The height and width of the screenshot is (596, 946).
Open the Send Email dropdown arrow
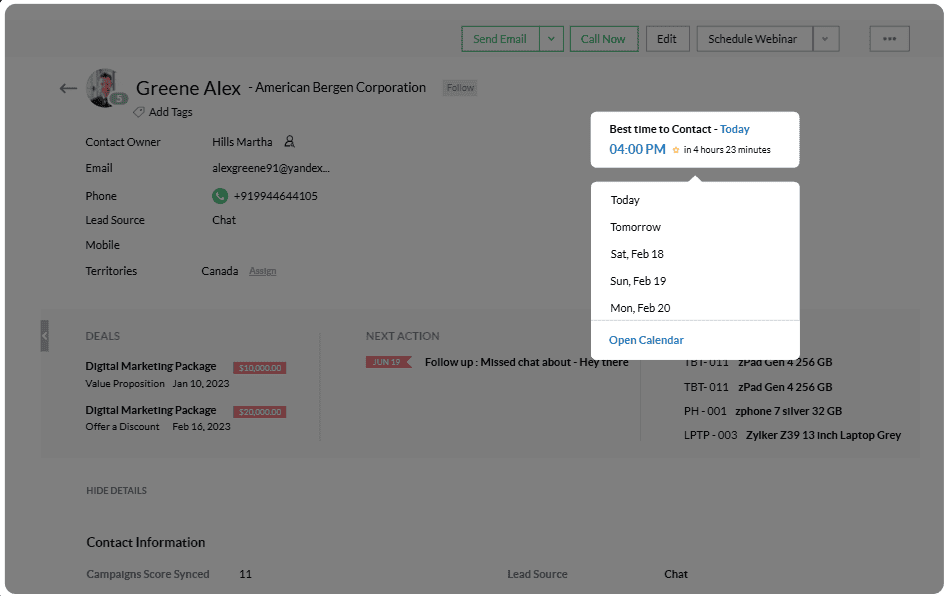point(552,39)
